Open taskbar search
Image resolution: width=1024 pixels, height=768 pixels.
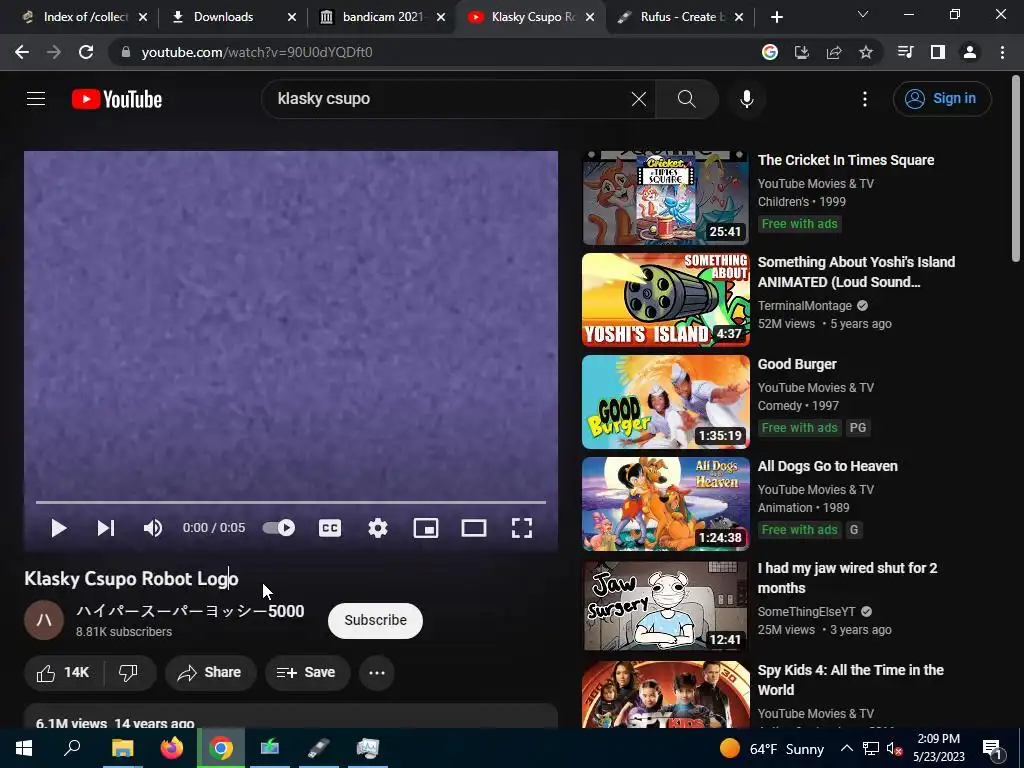(x=72, y=748)
